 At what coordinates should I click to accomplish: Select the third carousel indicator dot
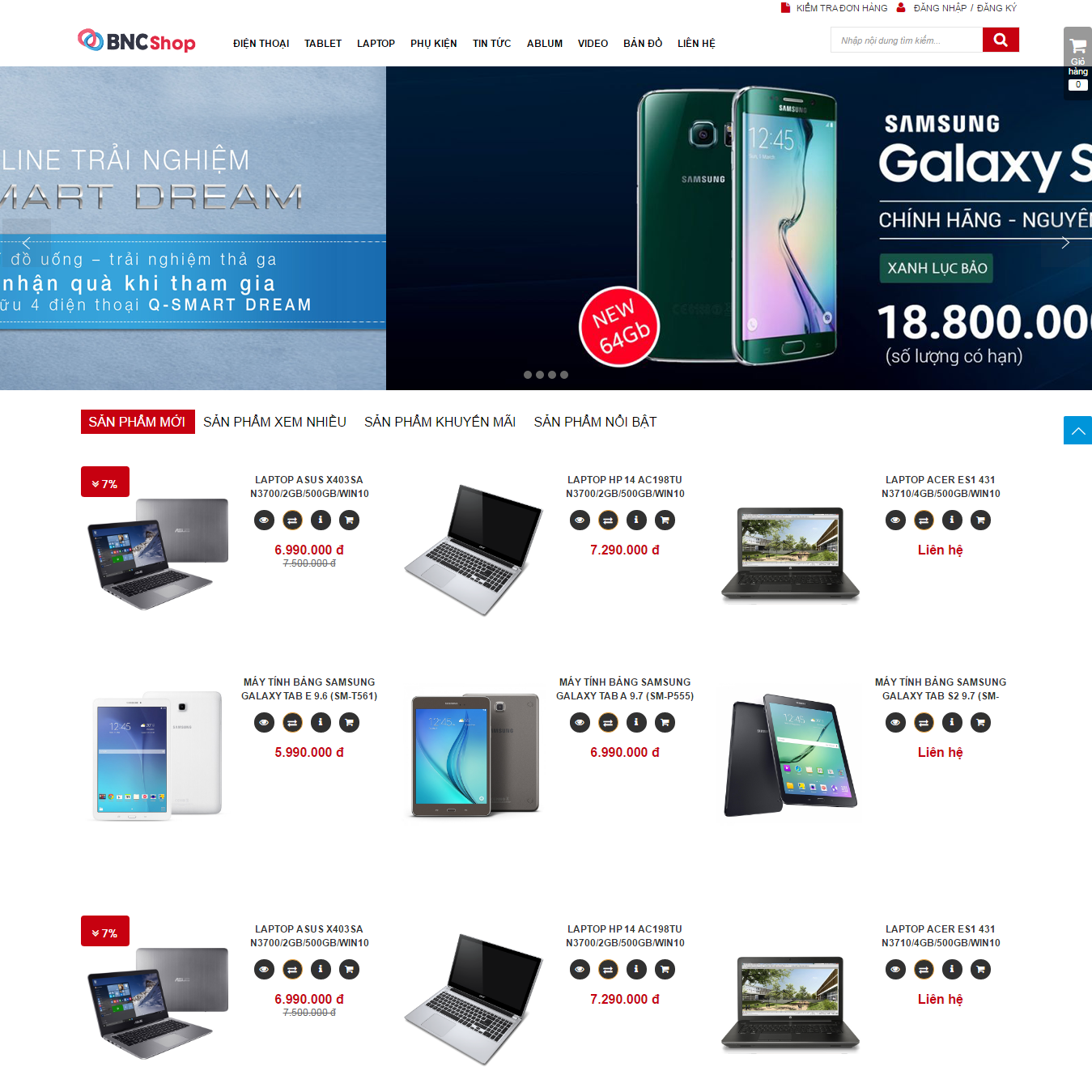(552, 375)
